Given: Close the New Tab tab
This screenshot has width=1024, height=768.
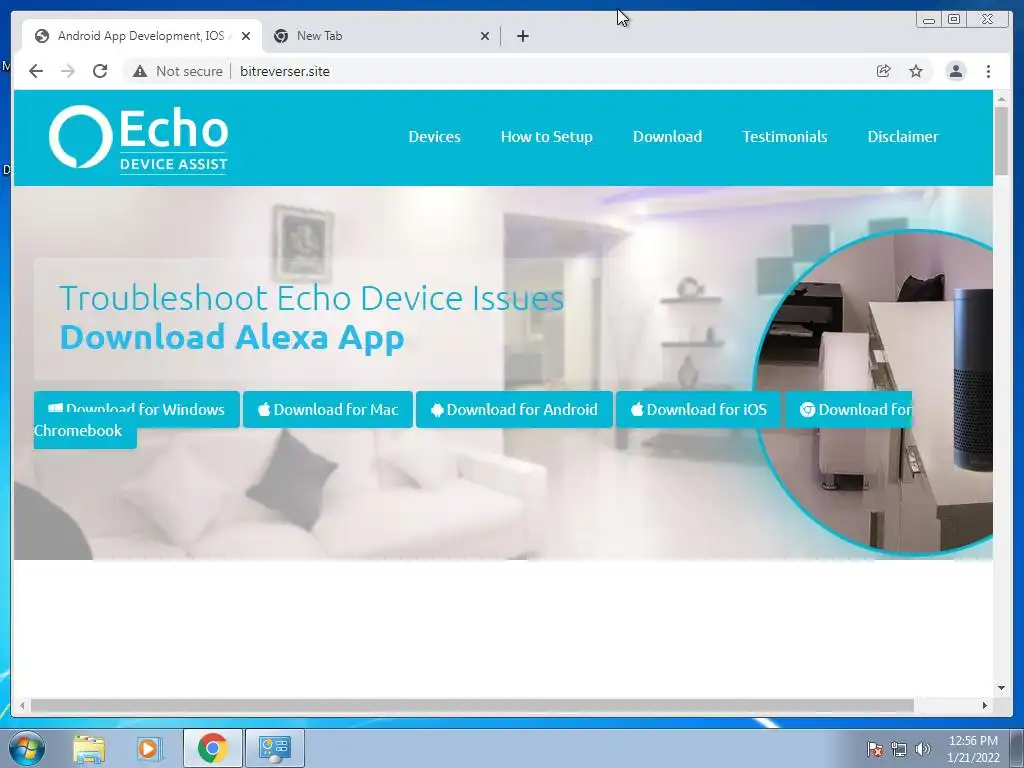Looking at the screenshot, I should coord(485,36).
